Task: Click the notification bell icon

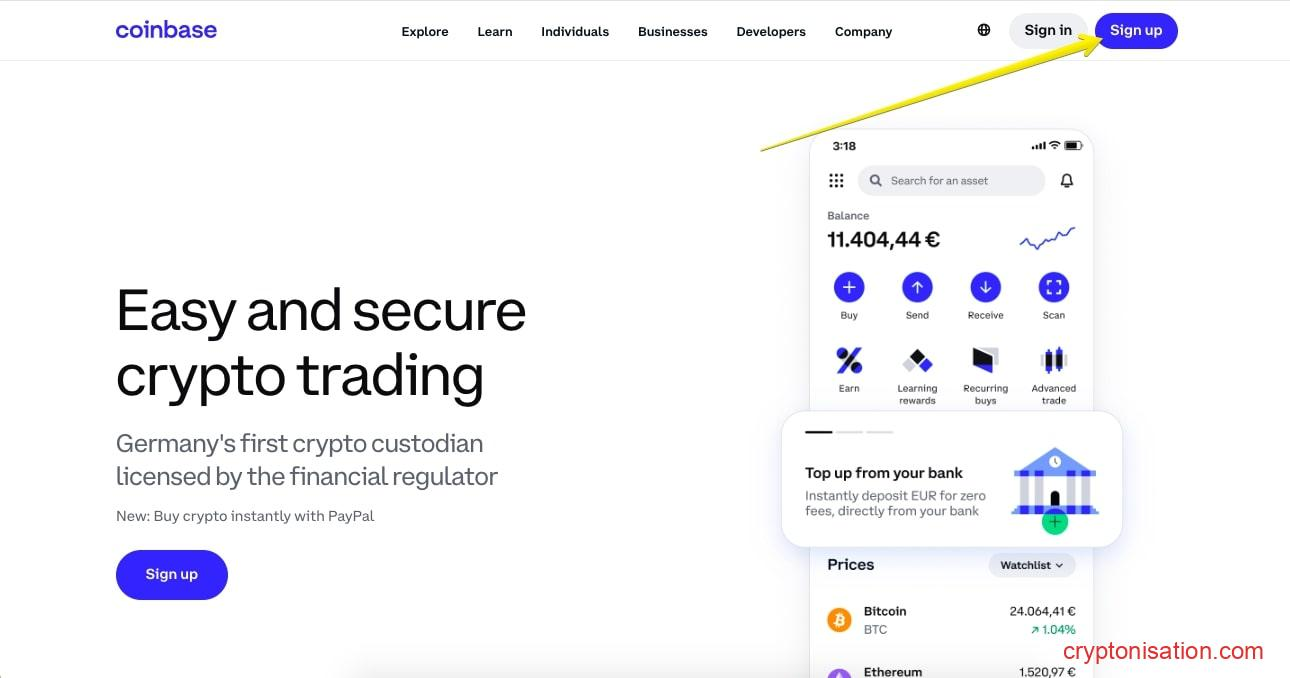Action: [1067, 181]
